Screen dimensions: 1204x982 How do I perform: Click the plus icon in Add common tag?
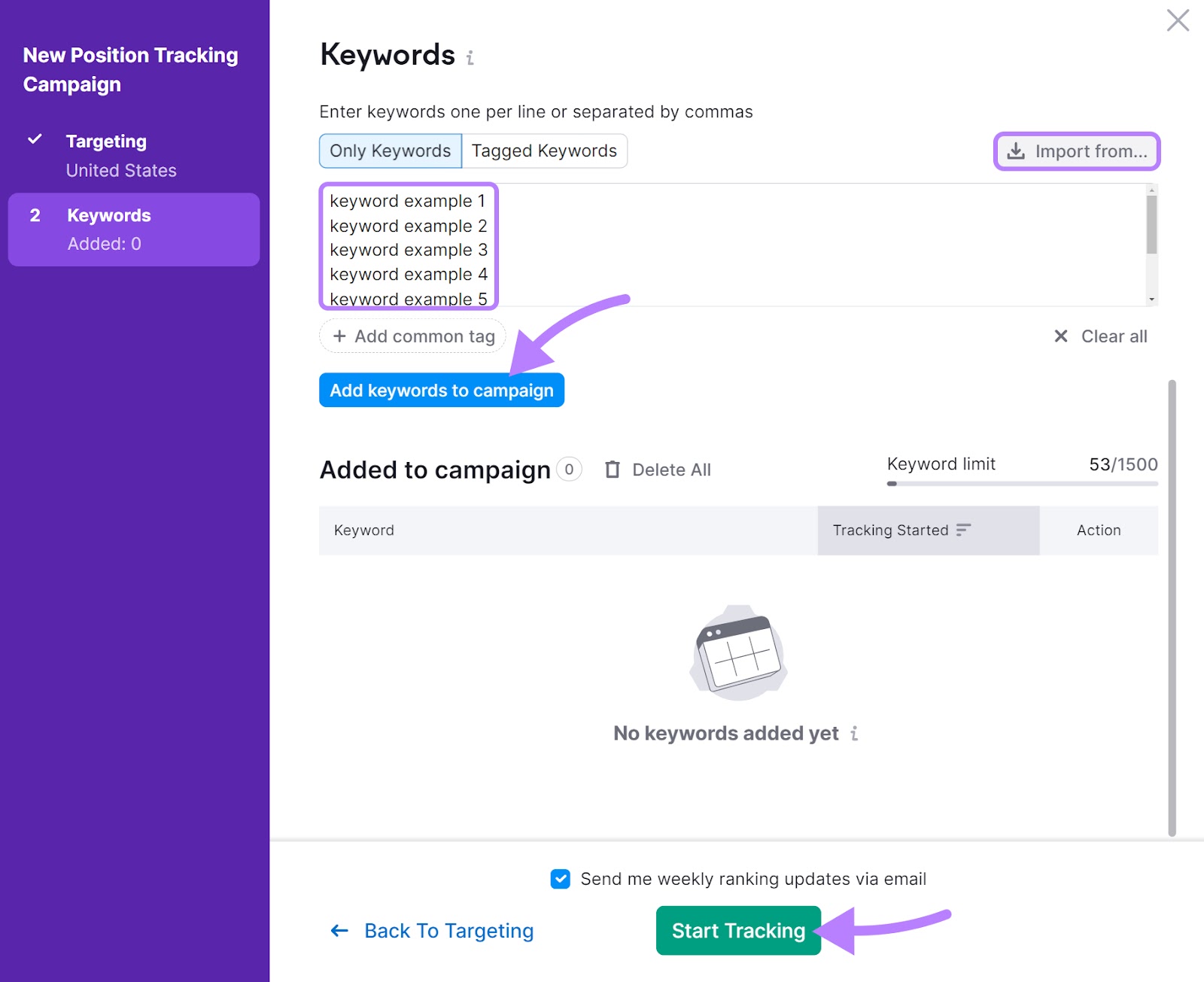coord(339,336)
